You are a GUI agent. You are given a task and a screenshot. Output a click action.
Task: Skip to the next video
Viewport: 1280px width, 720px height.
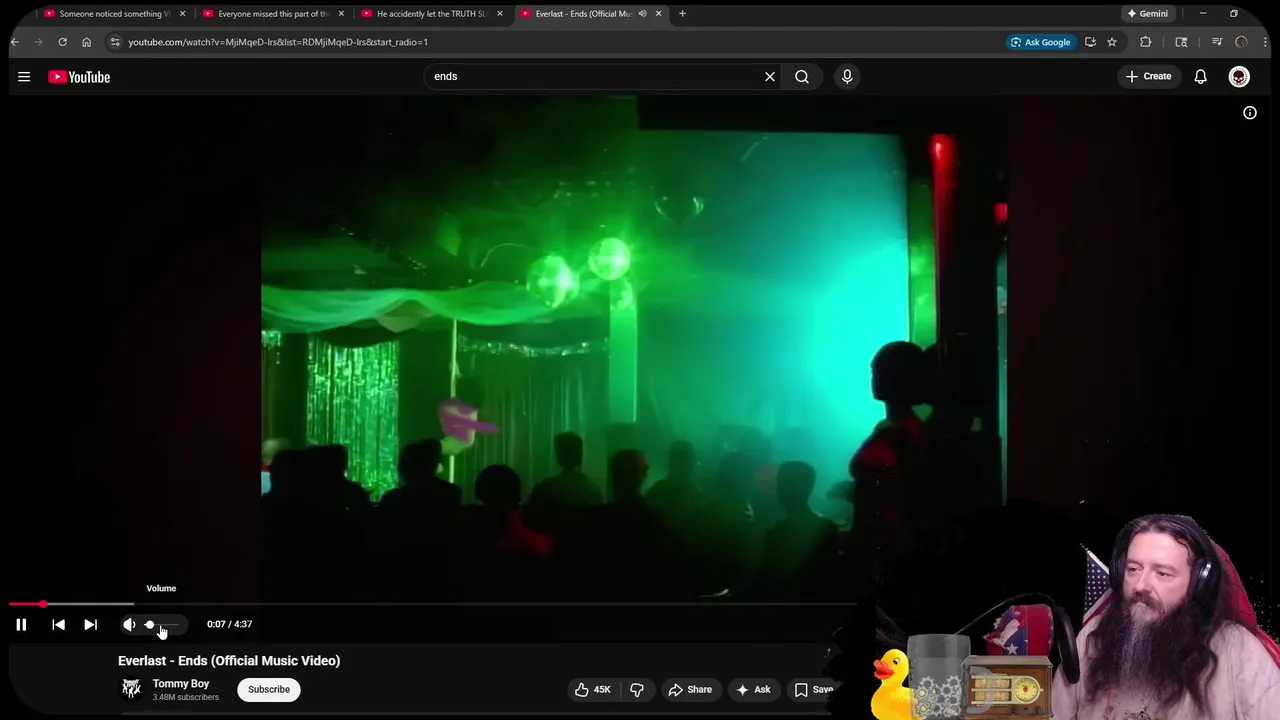point(90,624)
